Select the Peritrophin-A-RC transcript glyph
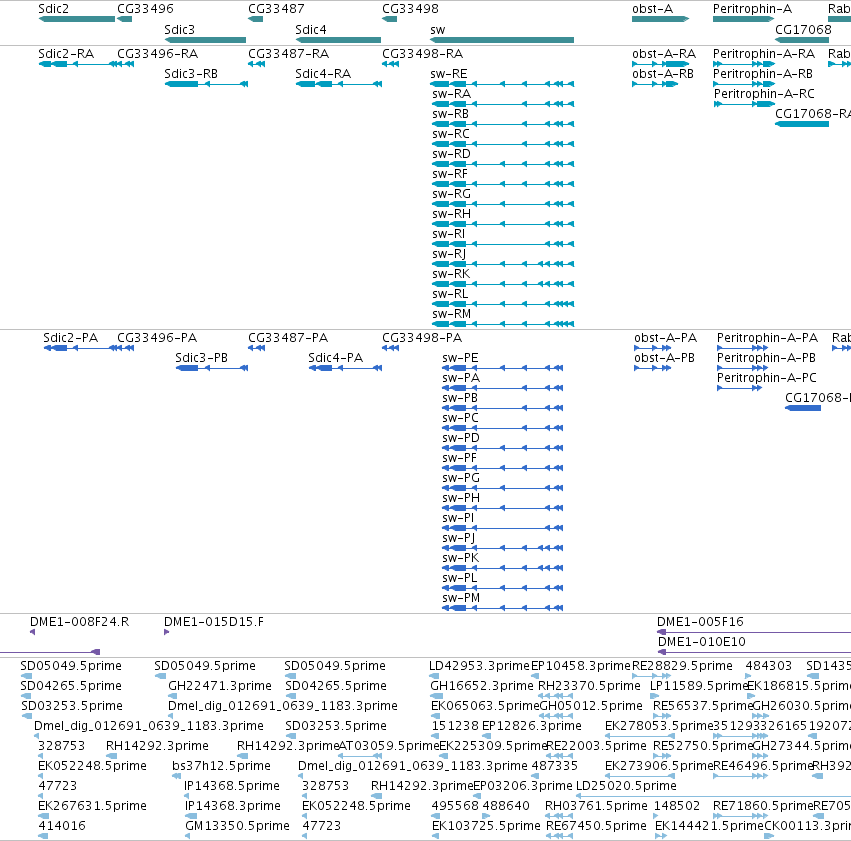The width and height of the screenshot is (851, 841). tap(744, 104)
